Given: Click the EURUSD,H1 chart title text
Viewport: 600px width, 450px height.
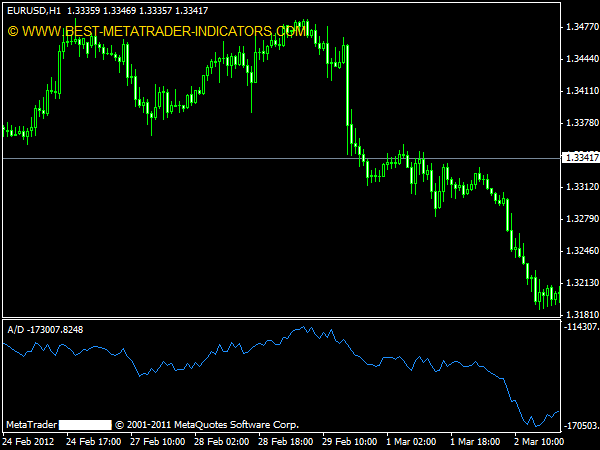Looking at the screenshot, I should click(x=34, y=11).
